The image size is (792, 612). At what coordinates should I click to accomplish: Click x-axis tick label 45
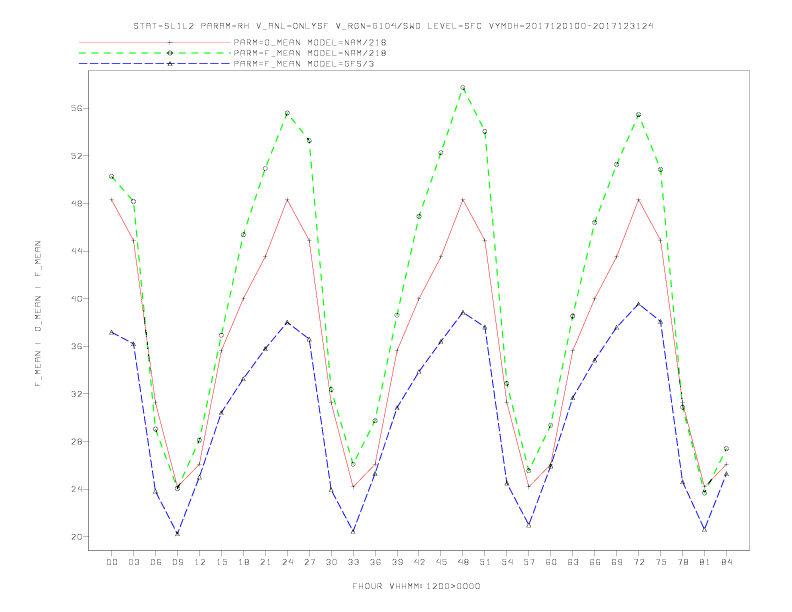tap(441, 562)
